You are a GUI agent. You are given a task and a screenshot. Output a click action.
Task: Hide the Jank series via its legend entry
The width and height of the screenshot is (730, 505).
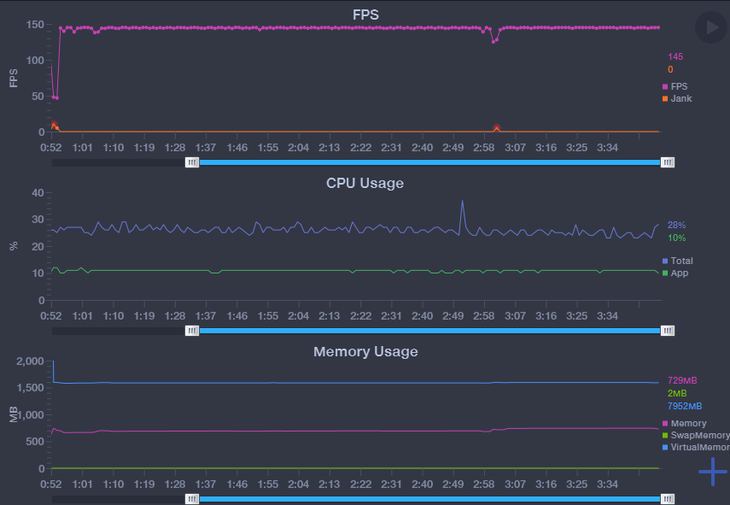680,99
